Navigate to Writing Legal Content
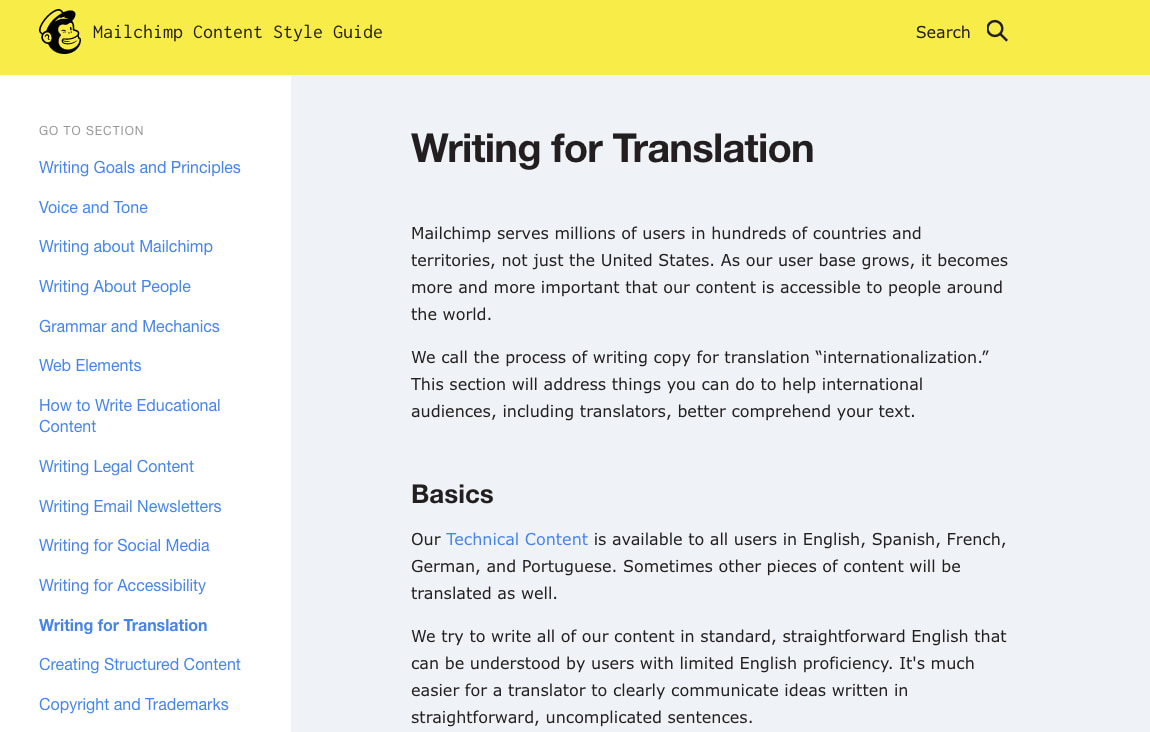Viewport: 1150px width, 732px height. pos(116,466)
